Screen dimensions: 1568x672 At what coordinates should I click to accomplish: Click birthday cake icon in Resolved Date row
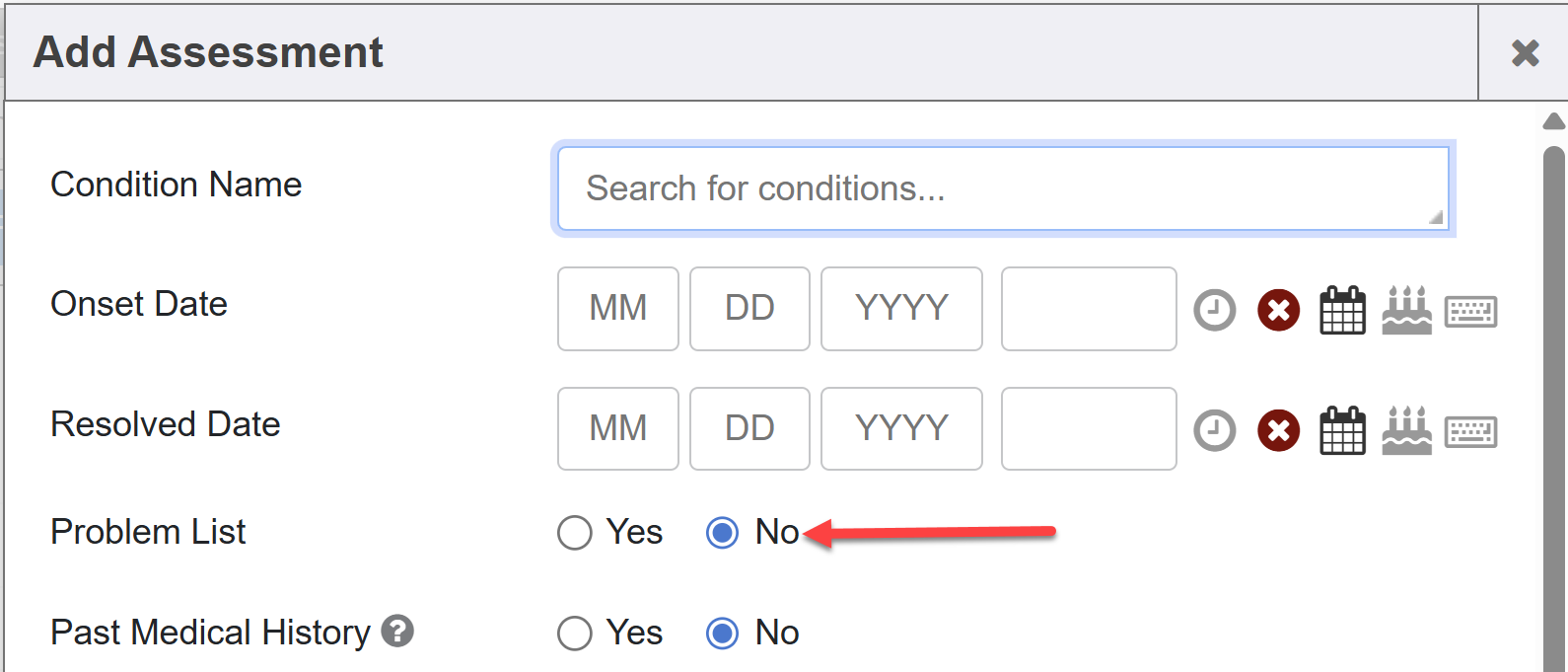(1406, 430)
